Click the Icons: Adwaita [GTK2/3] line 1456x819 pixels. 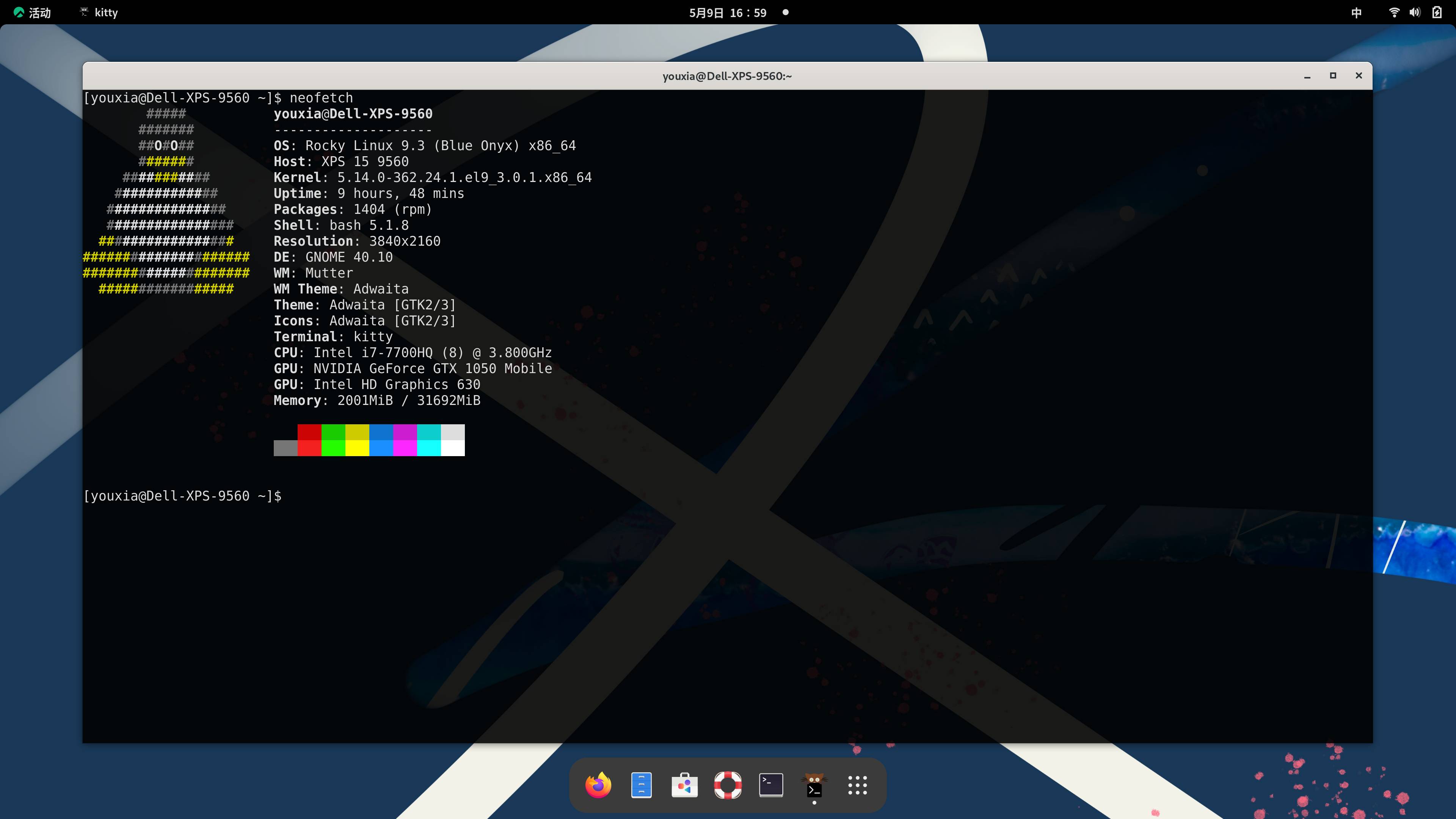364,320
